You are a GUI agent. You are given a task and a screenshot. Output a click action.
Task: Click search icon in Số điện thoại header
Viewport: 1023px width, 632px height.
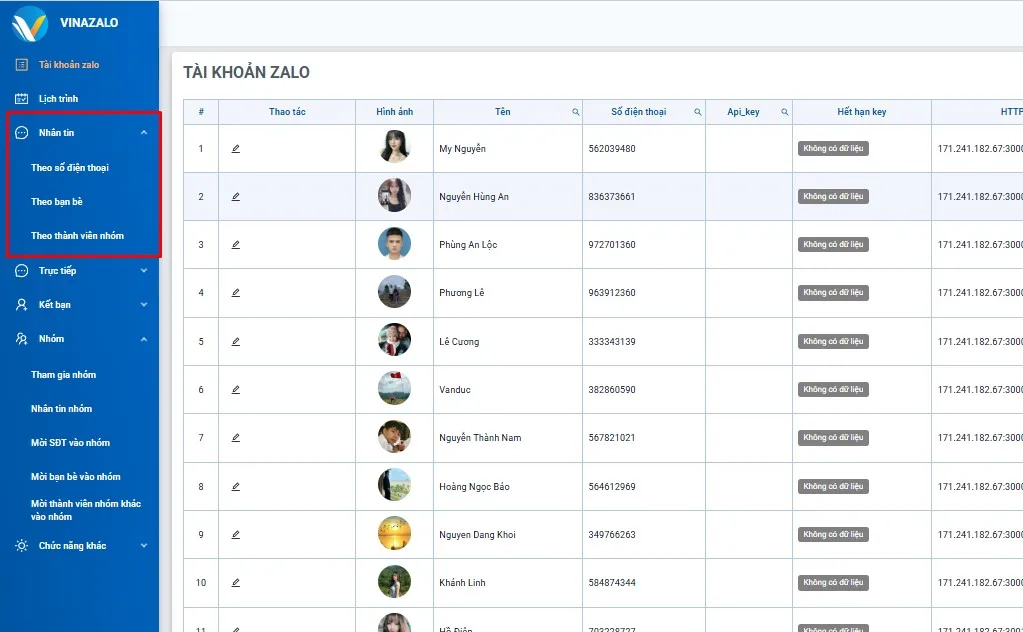tap(696, 112)
